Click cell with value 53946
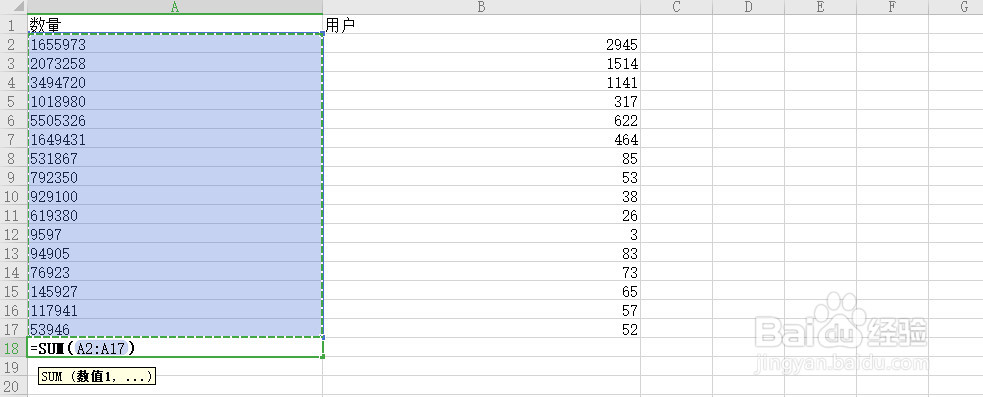 pyautogui.click(x=175, y=329)
